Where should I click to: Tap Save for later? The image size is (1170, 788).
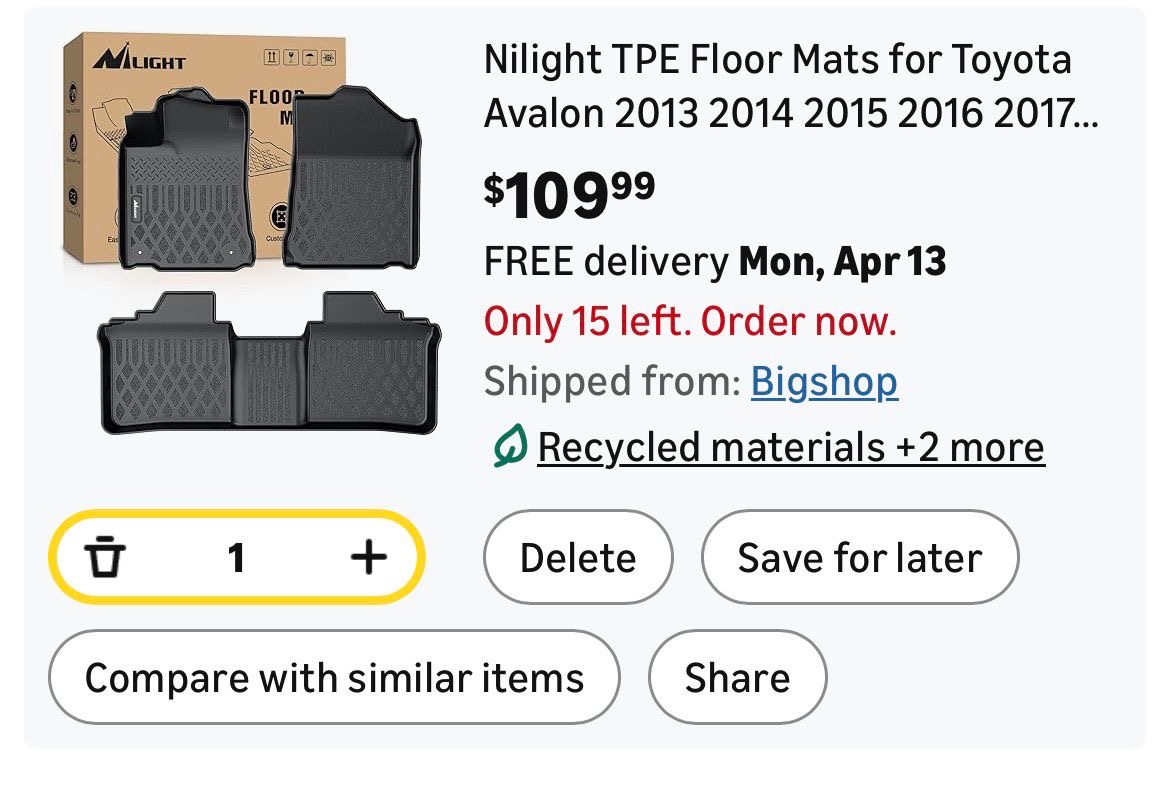point(859,557)
